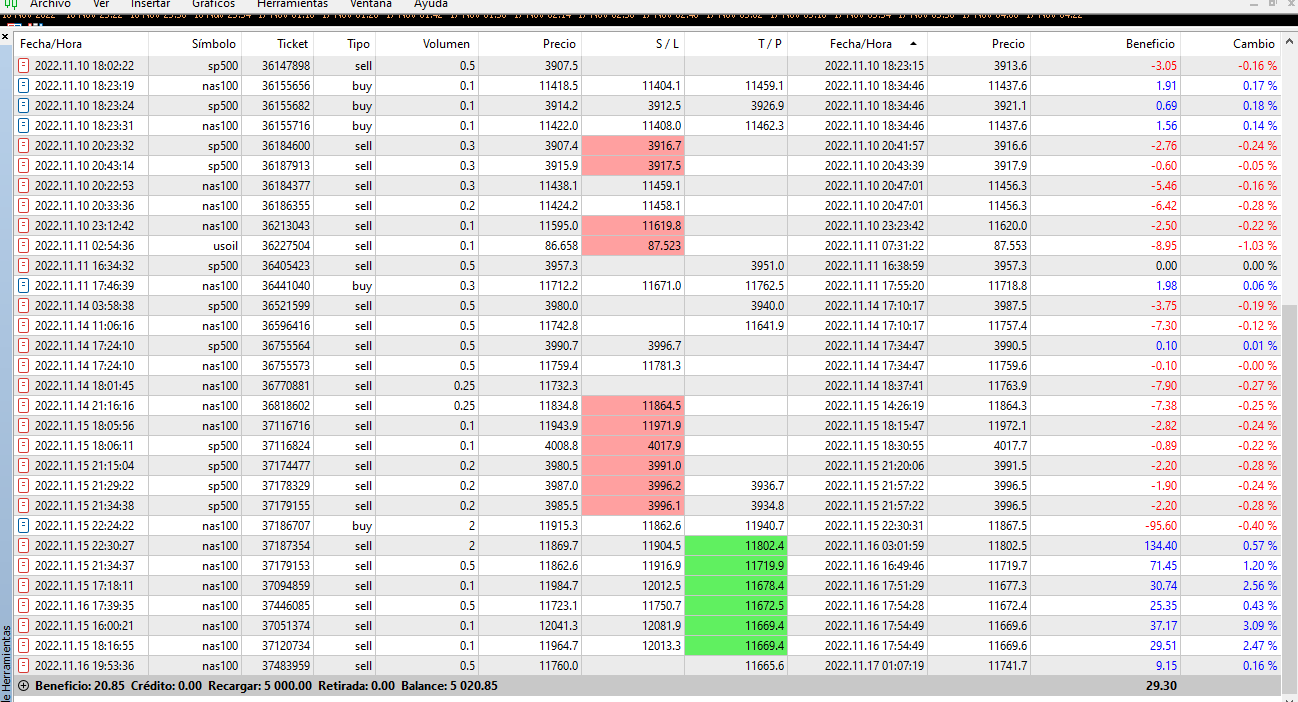Select ticket number 36596416

pyautogui.click(x=286, y=326)
